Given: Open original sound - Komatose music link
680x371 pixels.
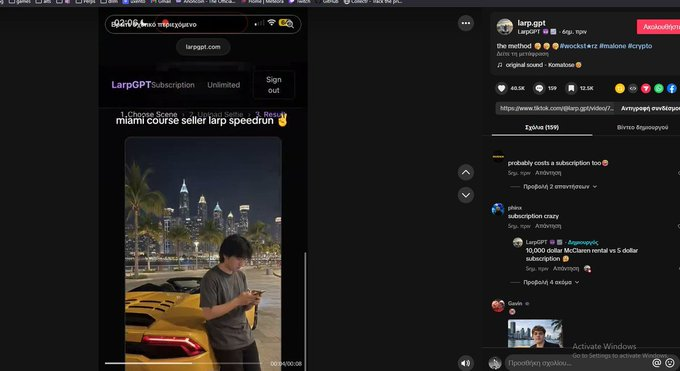Looking at the screenshot, I should pyautogui.click(x=539, y=65).
